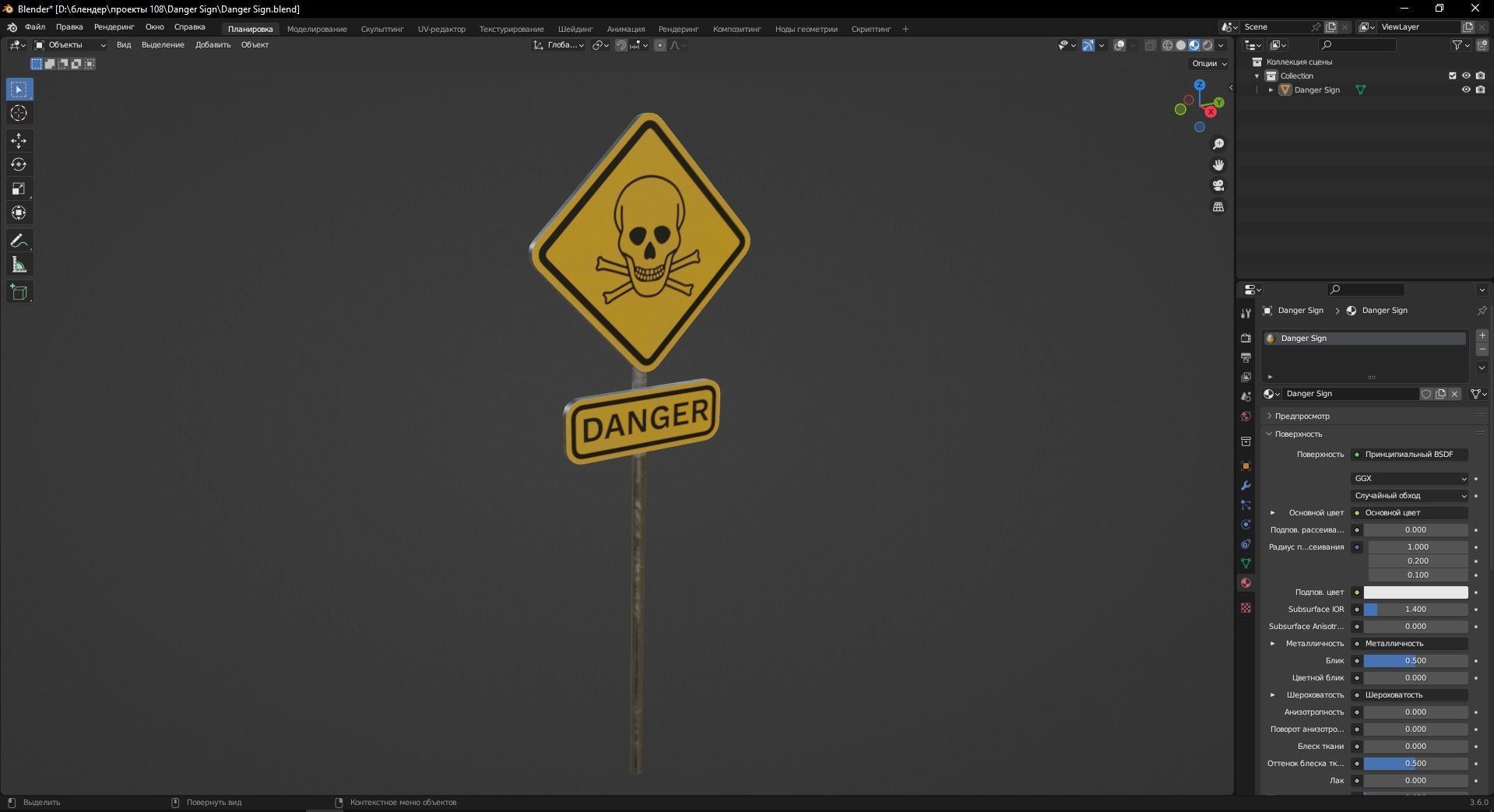
Task: Open the Scene properties tab
Action: (x=1246, y=396)
